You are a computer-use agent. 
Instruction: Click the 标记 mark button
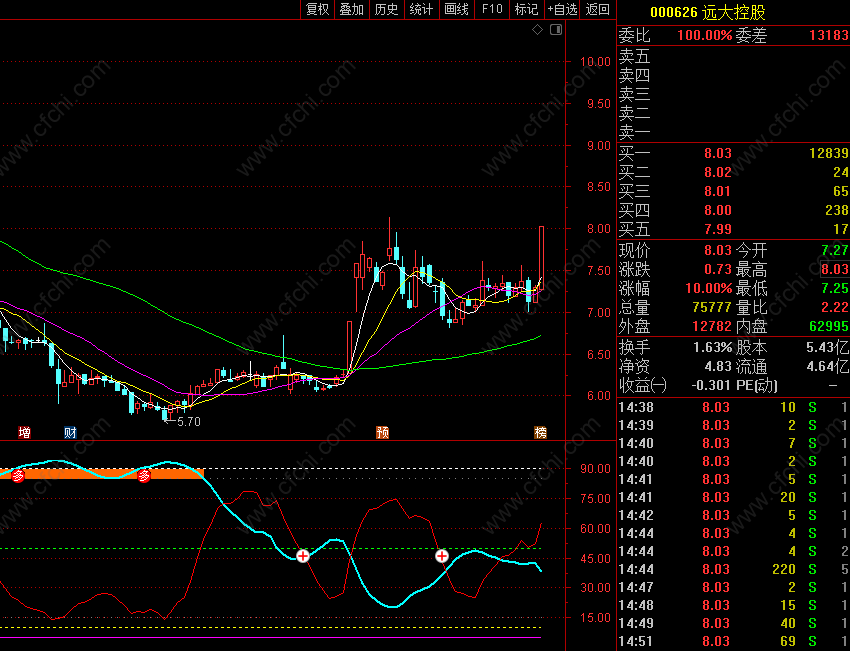(x=526, y=9)
